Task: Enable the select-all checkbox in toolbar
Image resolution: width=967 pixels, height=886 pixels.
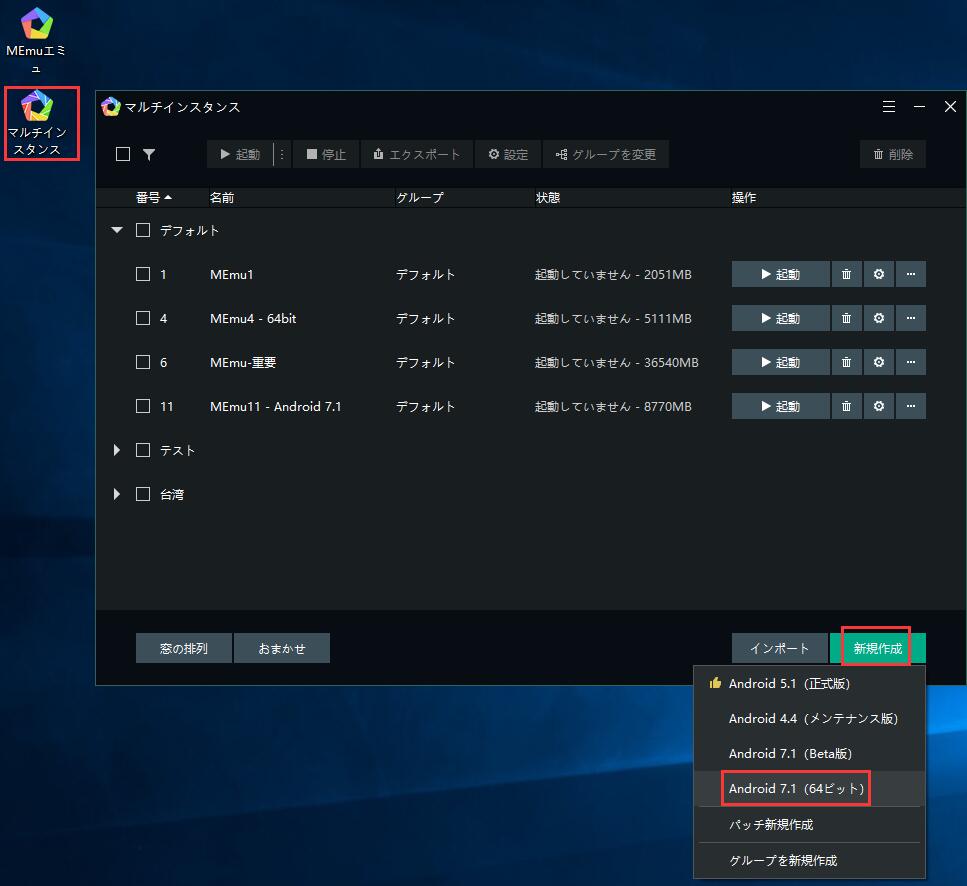Action: [x=122, y=154]
